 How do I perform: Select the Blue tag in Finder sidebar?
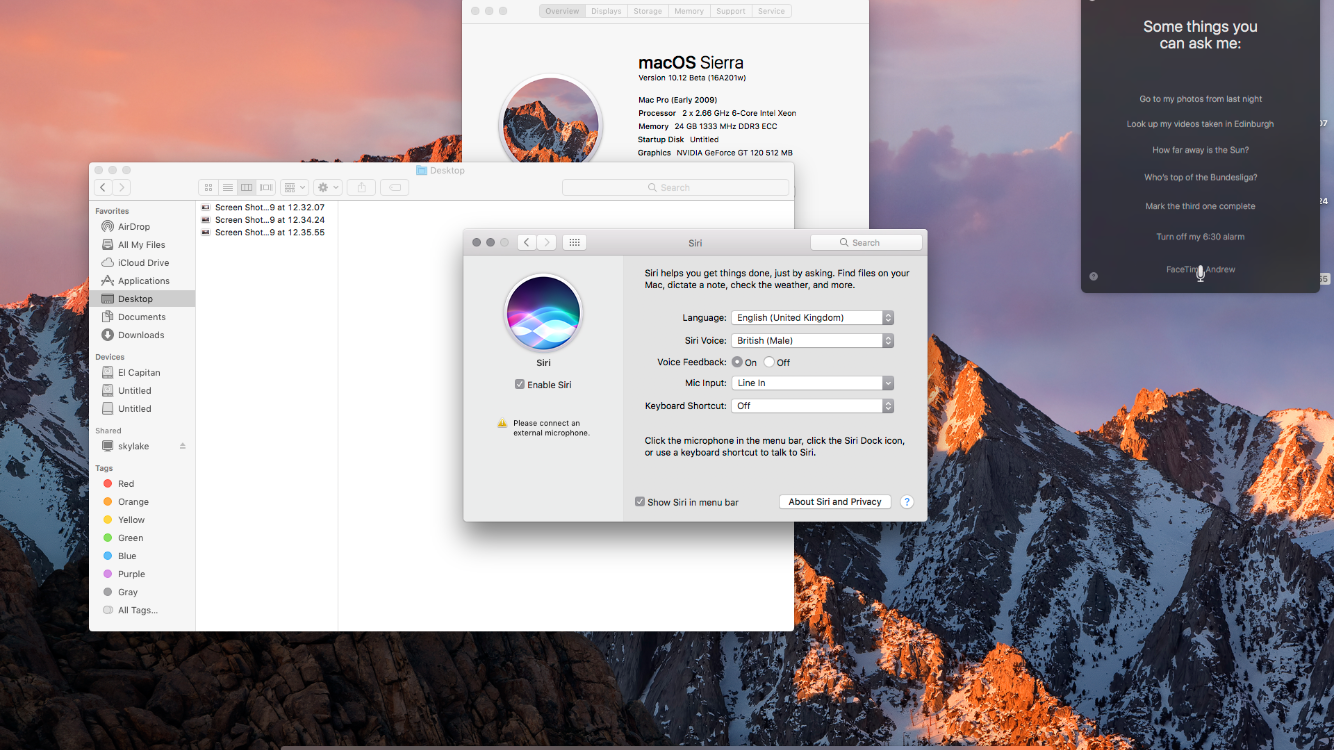142,556
